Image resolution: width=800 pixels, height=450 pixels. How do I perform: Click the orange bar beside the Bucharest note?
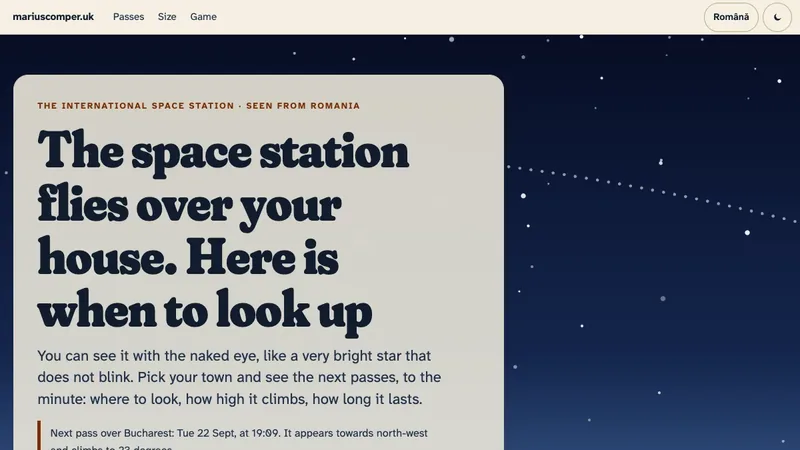pos(39,435)
